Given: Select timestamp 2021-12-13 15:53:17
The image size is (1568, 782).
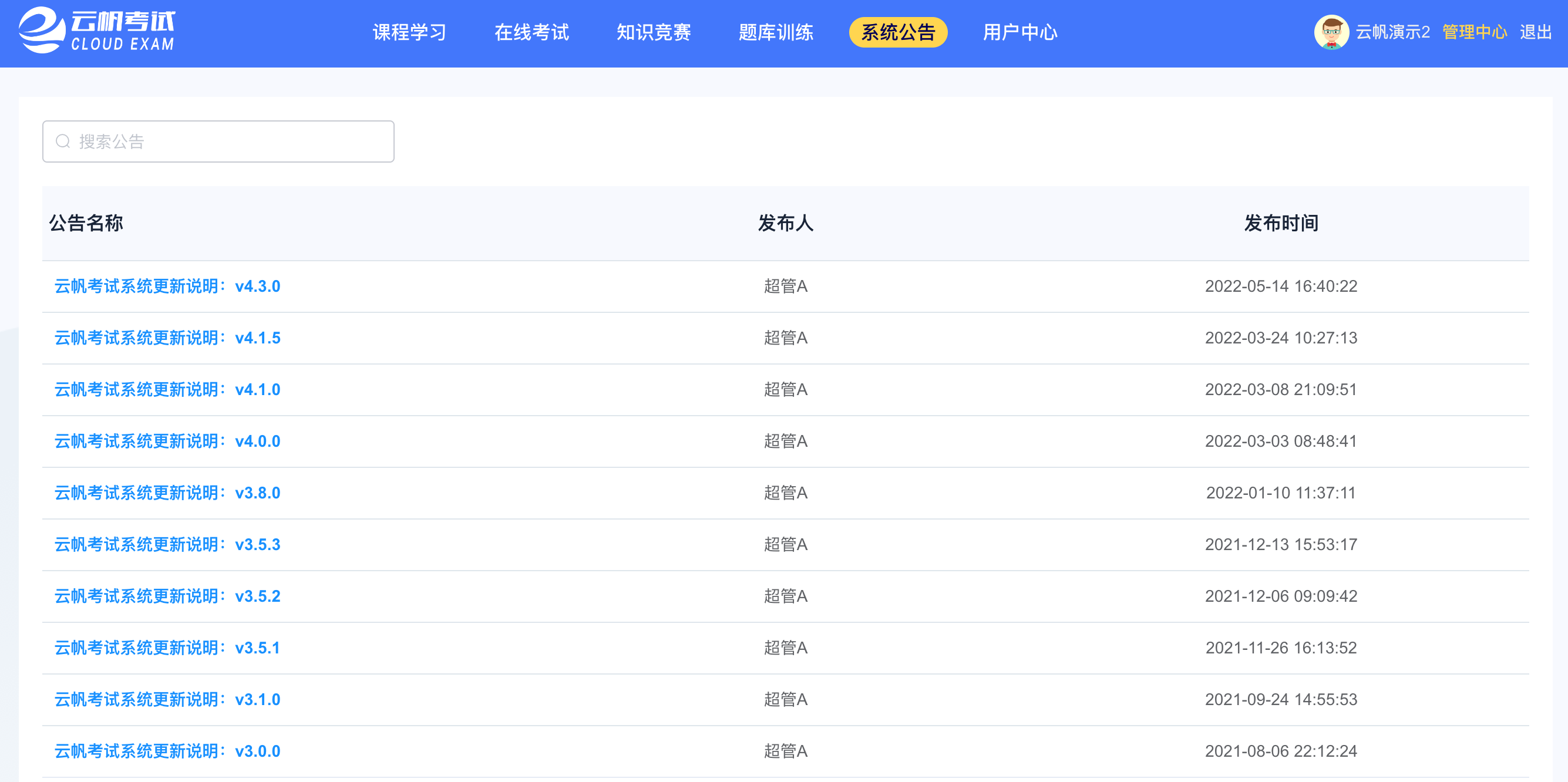Looking at the screenshot, I should click(x=1281, y=545).
